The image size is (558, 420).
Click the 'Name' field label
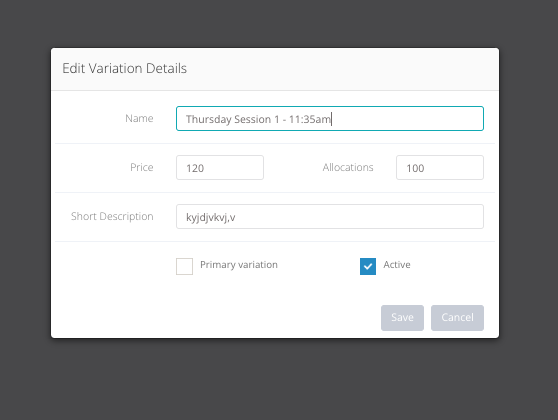coord(139,118)
